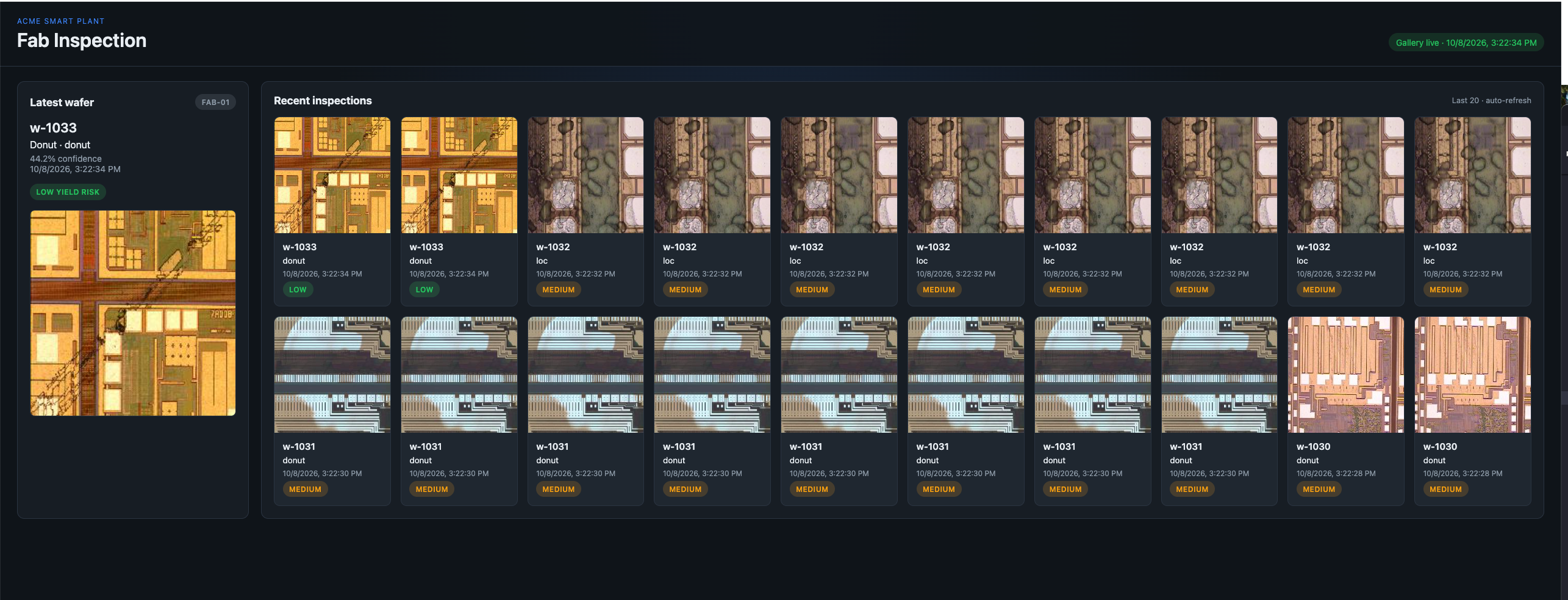Image resolution: width=1568 pixels, height=600 pixels.
Task: Open the first w-1032 loc card thumbnail
Action: tap(585, 175)
